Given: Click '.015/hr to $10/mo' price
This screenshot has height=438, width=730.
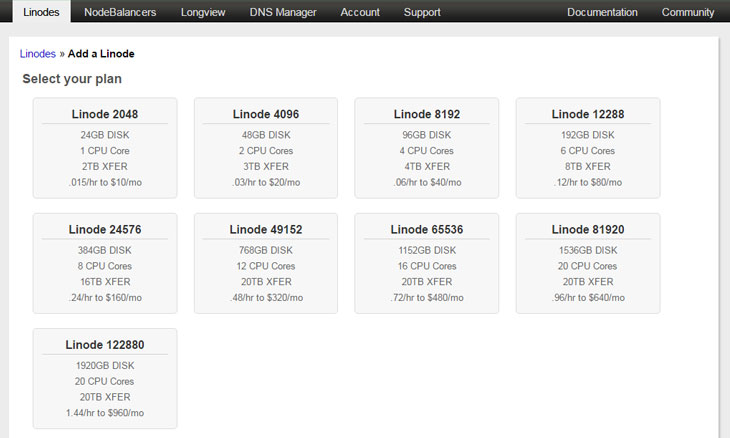Looking at the screenshot, I should (105, 182).
